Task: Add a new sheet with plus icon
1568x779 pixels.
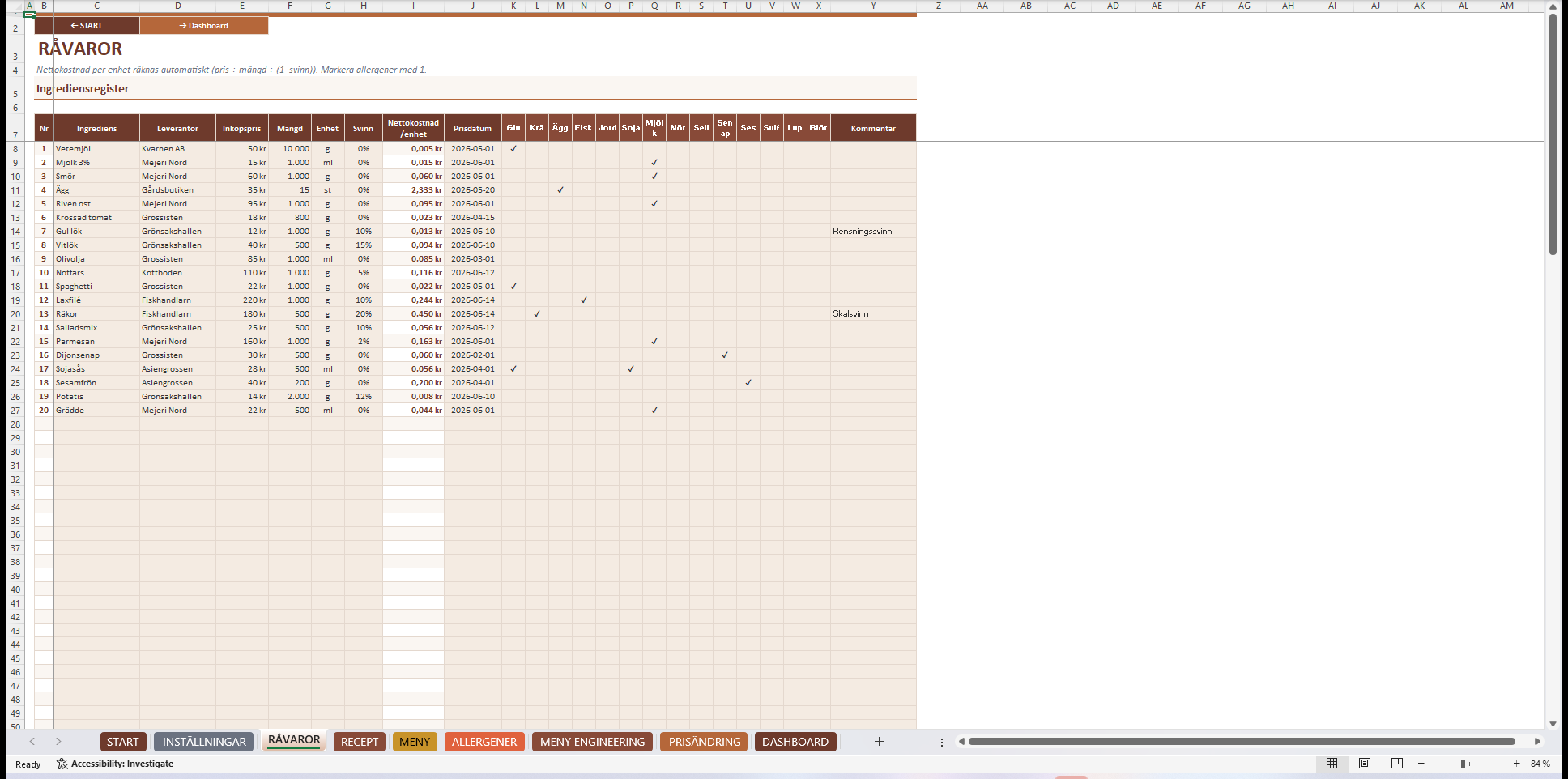Action: [x=879, y=742]
